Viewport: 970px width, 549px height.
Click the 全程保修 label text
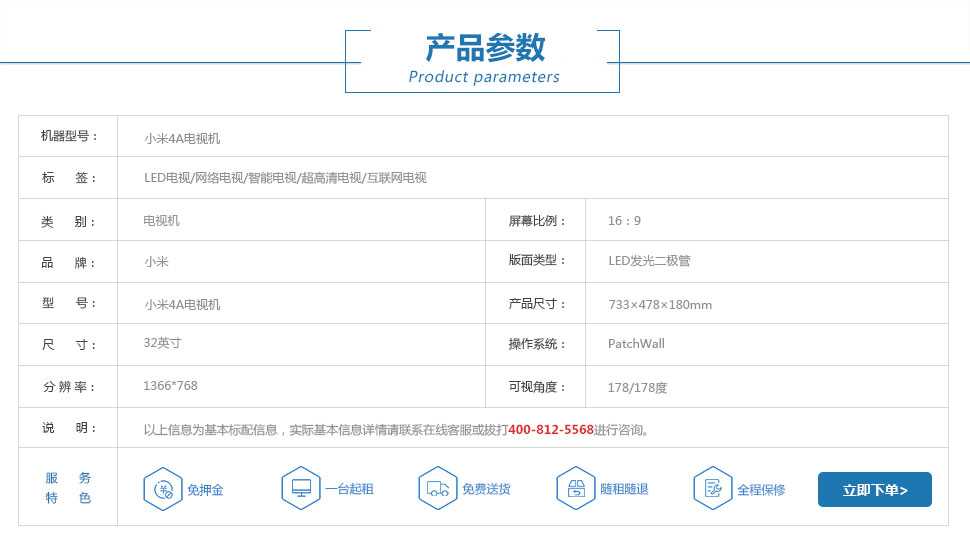[762, 490]
